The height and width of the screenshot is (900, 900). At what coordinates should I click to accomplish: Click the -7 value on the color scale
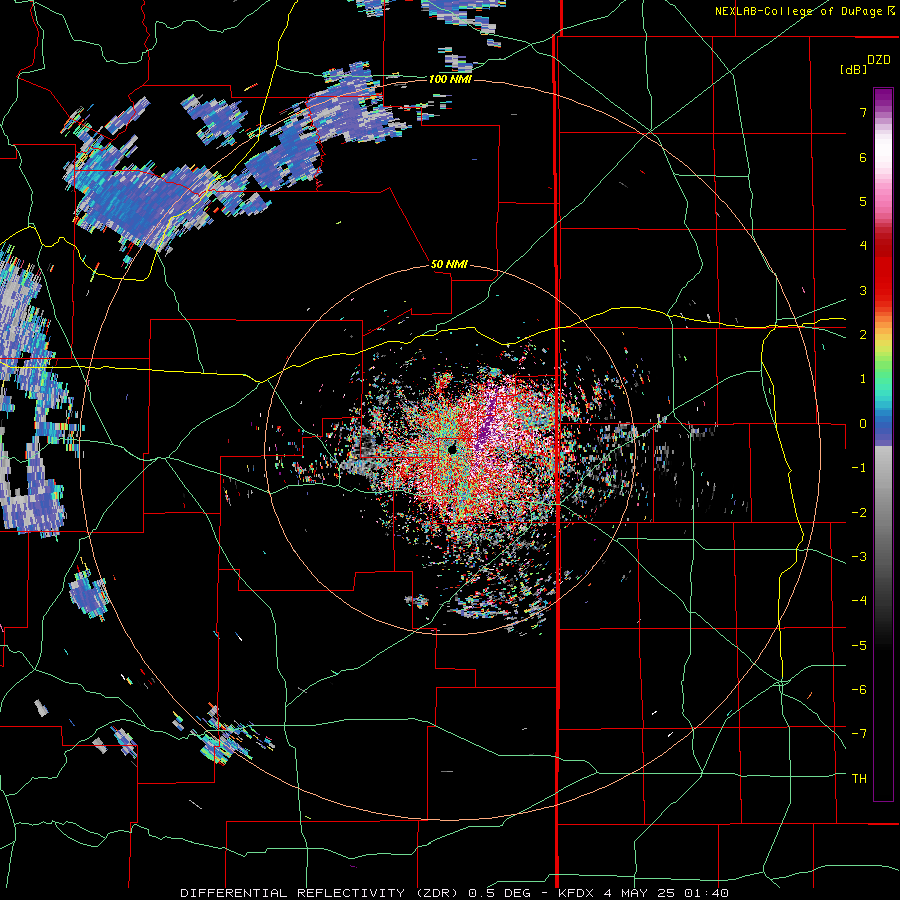point(859,734)
